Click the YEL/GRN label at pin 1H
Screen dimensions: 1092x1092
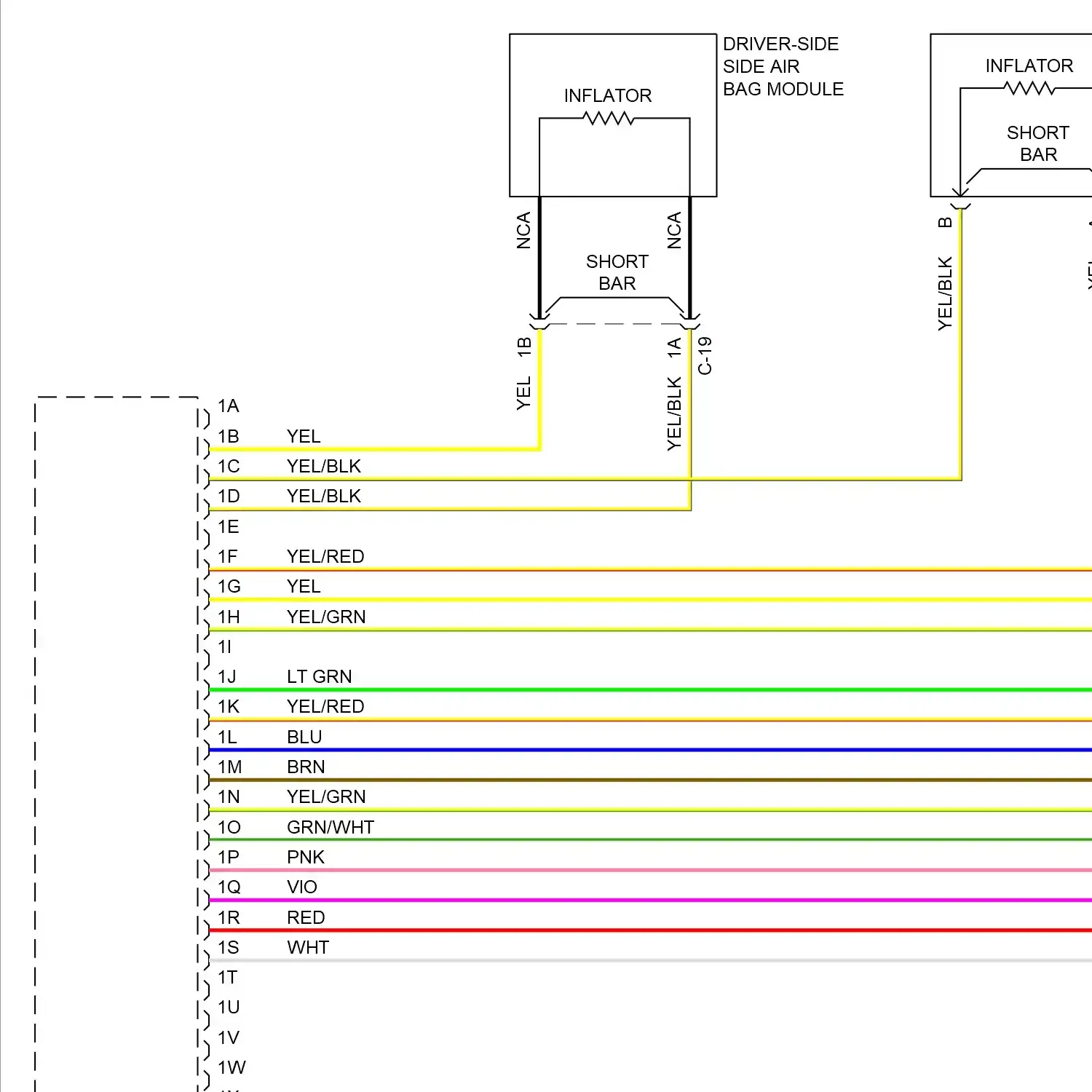click(x=326, y=617)
